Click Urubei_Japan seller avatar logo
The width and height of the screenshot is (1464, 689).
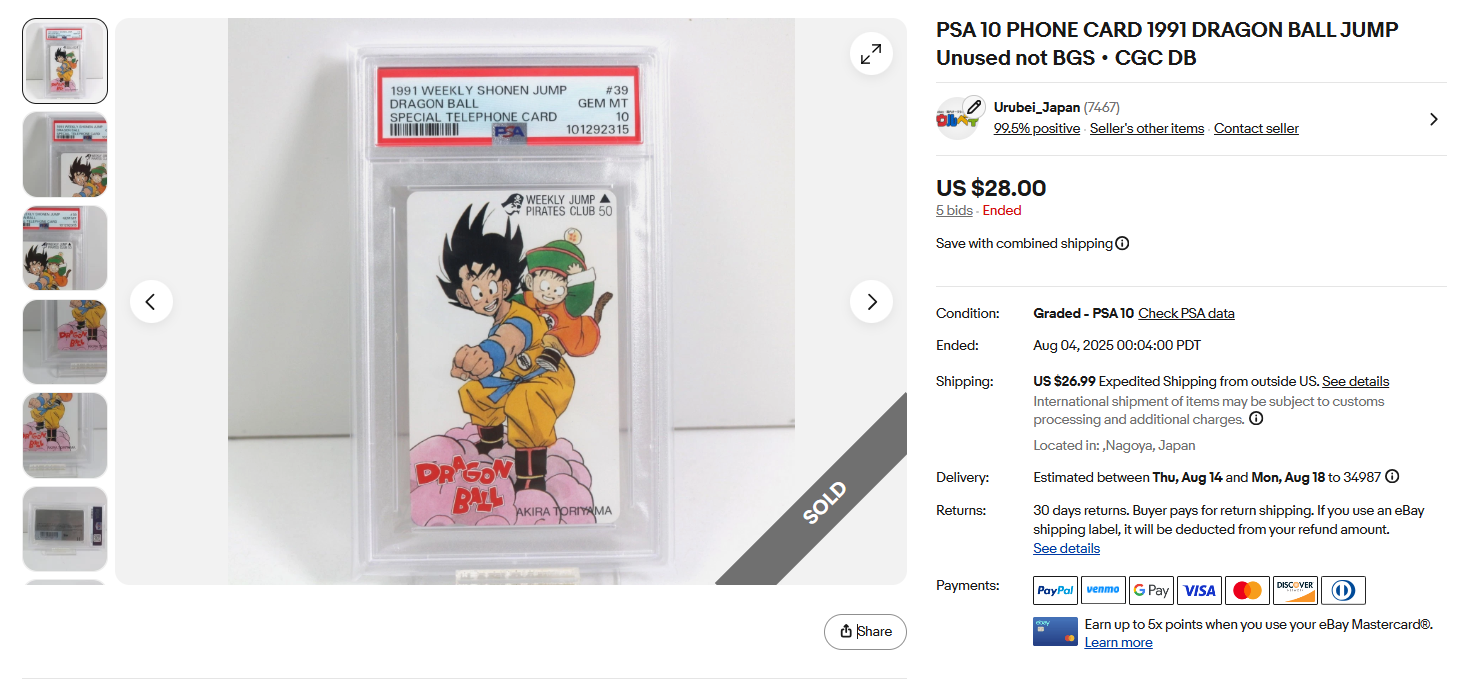(x=957, y=118)
